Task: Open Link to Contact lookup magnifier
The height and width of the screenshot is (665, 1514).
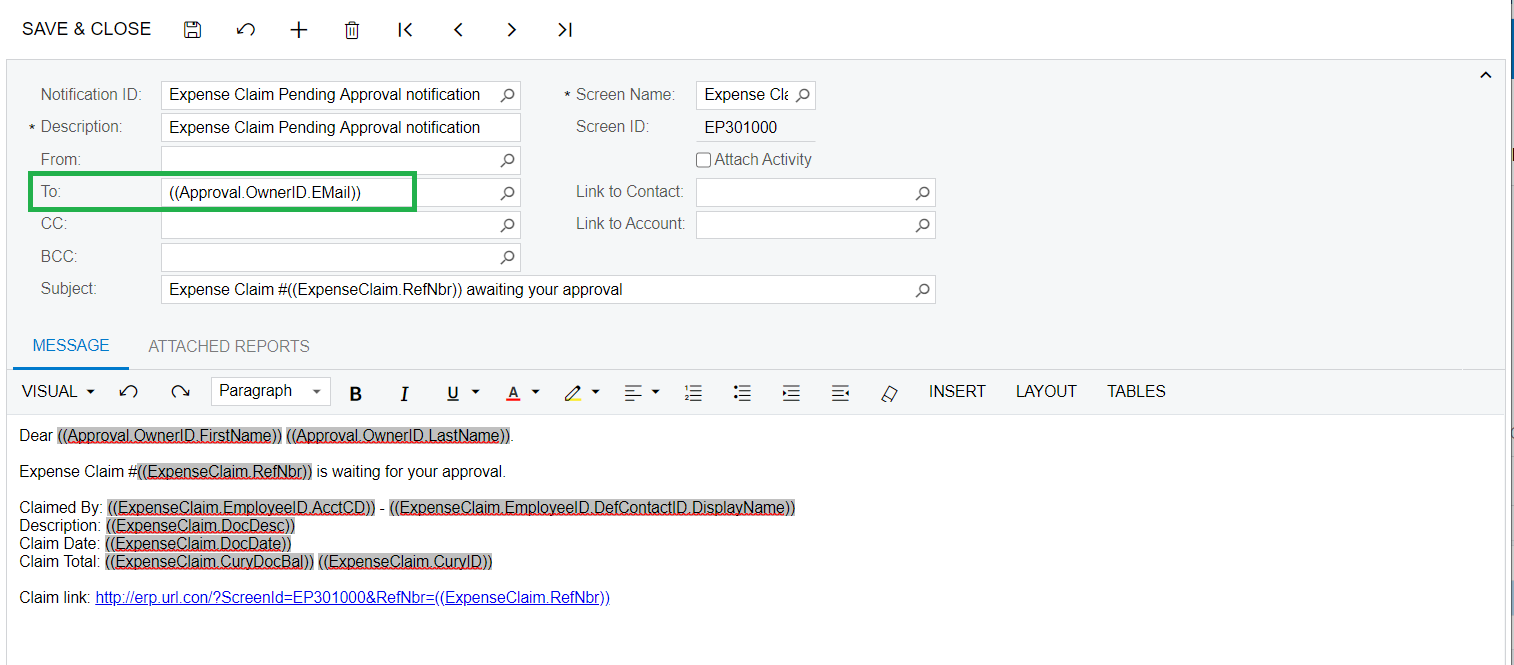Action: click(923, 192)
